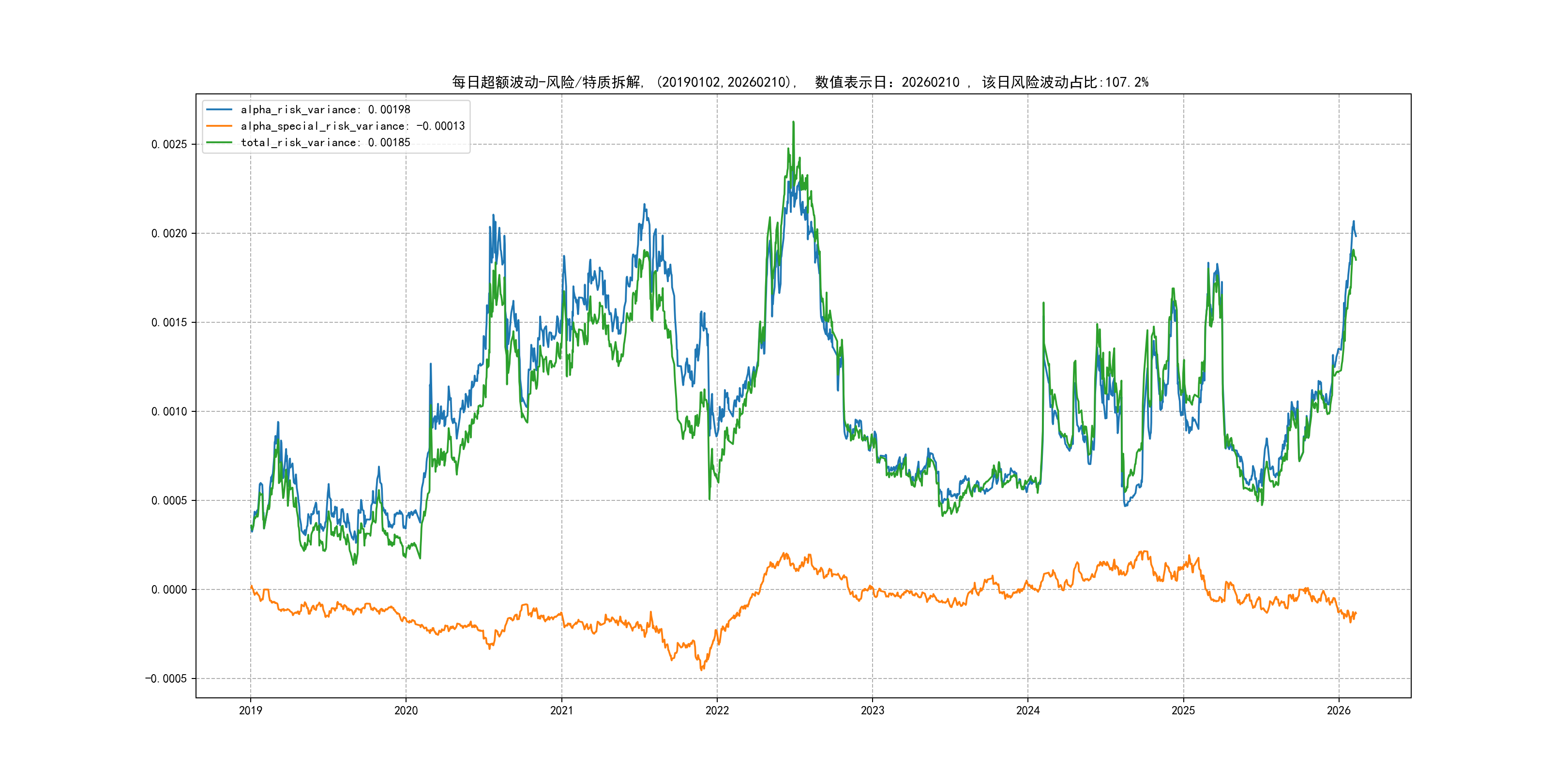This screenshot has height=784, width=1568.
Task: Click the -0.0005 y-axis tick label
Action: 166,678
